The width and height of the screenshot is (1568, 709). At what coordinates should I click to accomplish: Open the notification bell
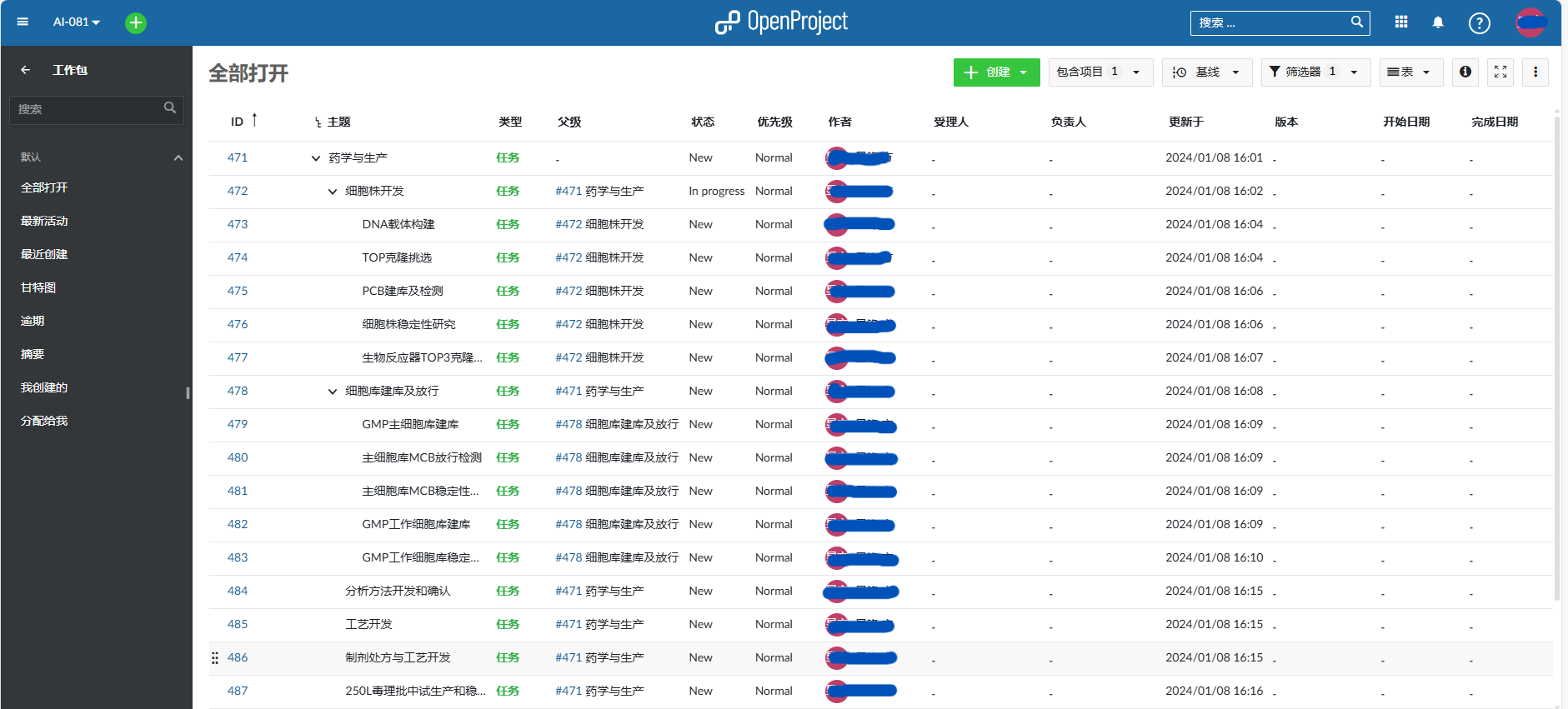pos(1438,22)
